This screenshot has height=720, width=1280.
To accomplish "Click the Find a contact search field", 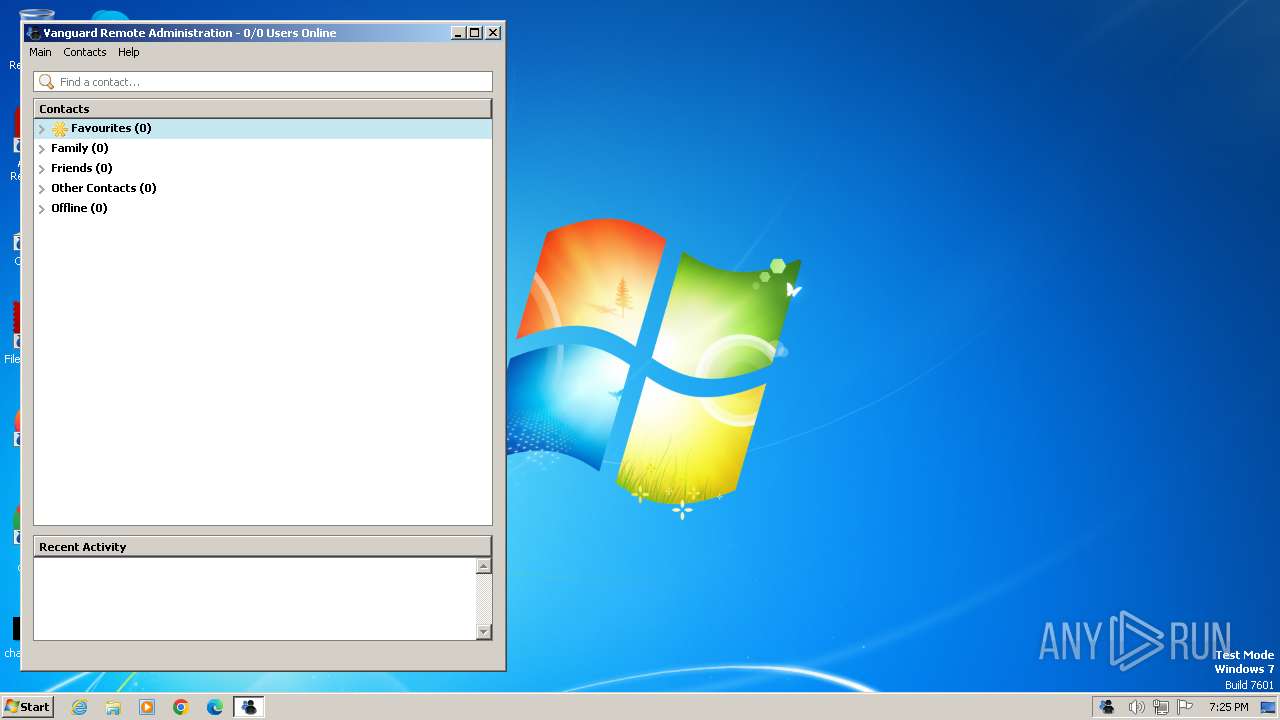I will coord(263,82).
